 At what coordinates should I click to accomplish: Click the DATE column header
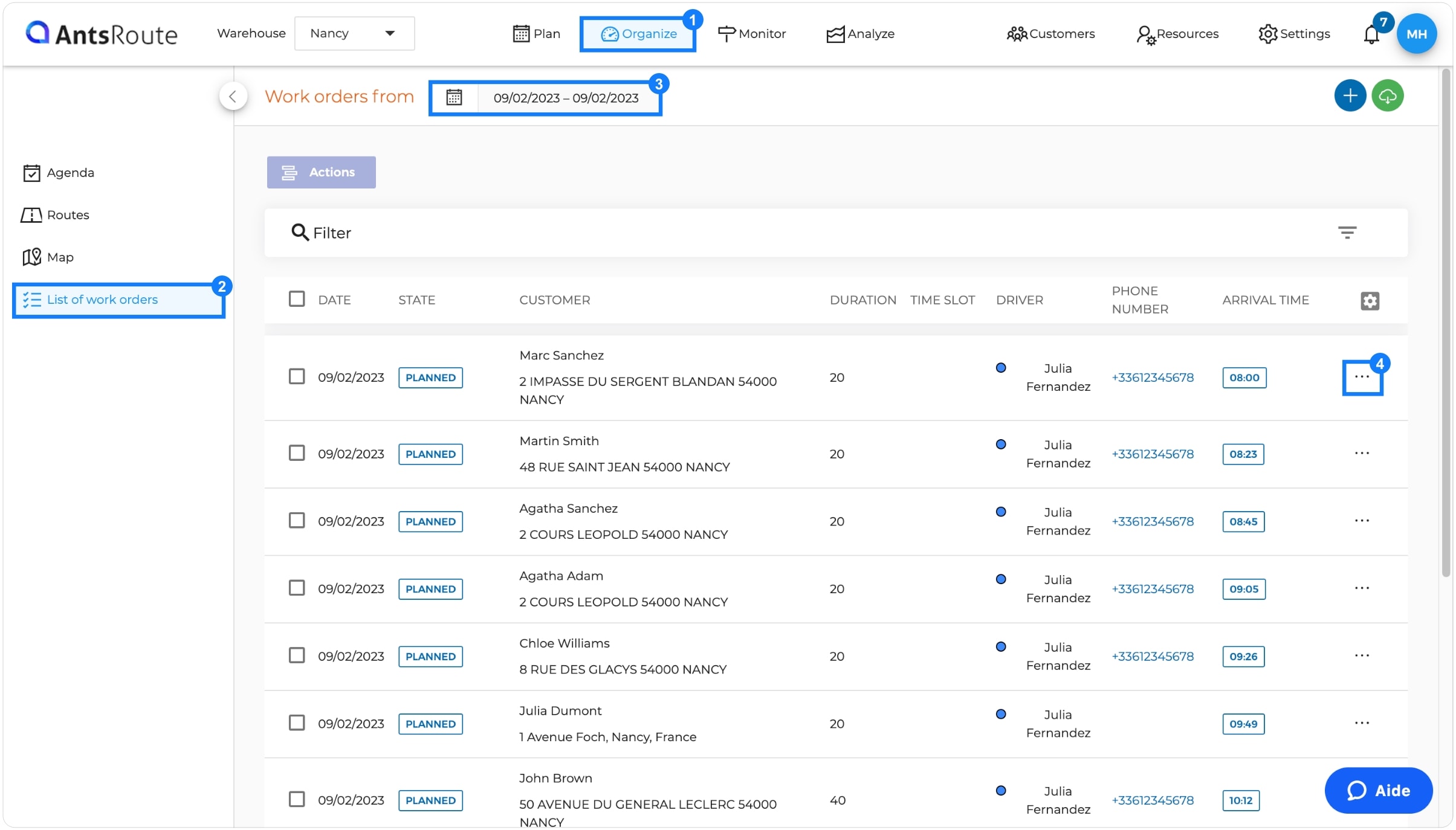(x=334, y=300)
